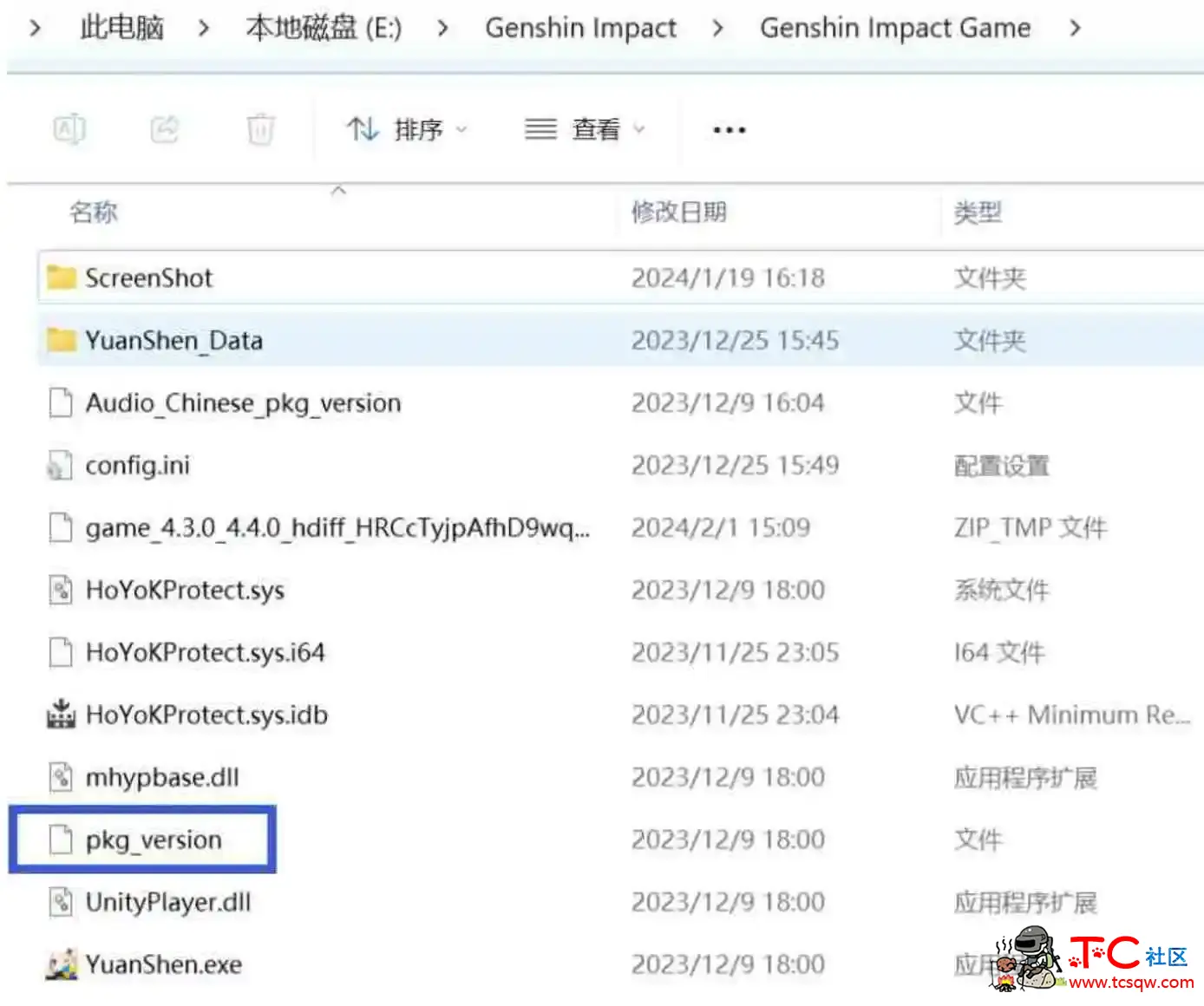Image resolution: width=1204 pixels, height=1006 pixels.
Task: Click the YuanShen_Data folder name
Action: coord(173,340)
